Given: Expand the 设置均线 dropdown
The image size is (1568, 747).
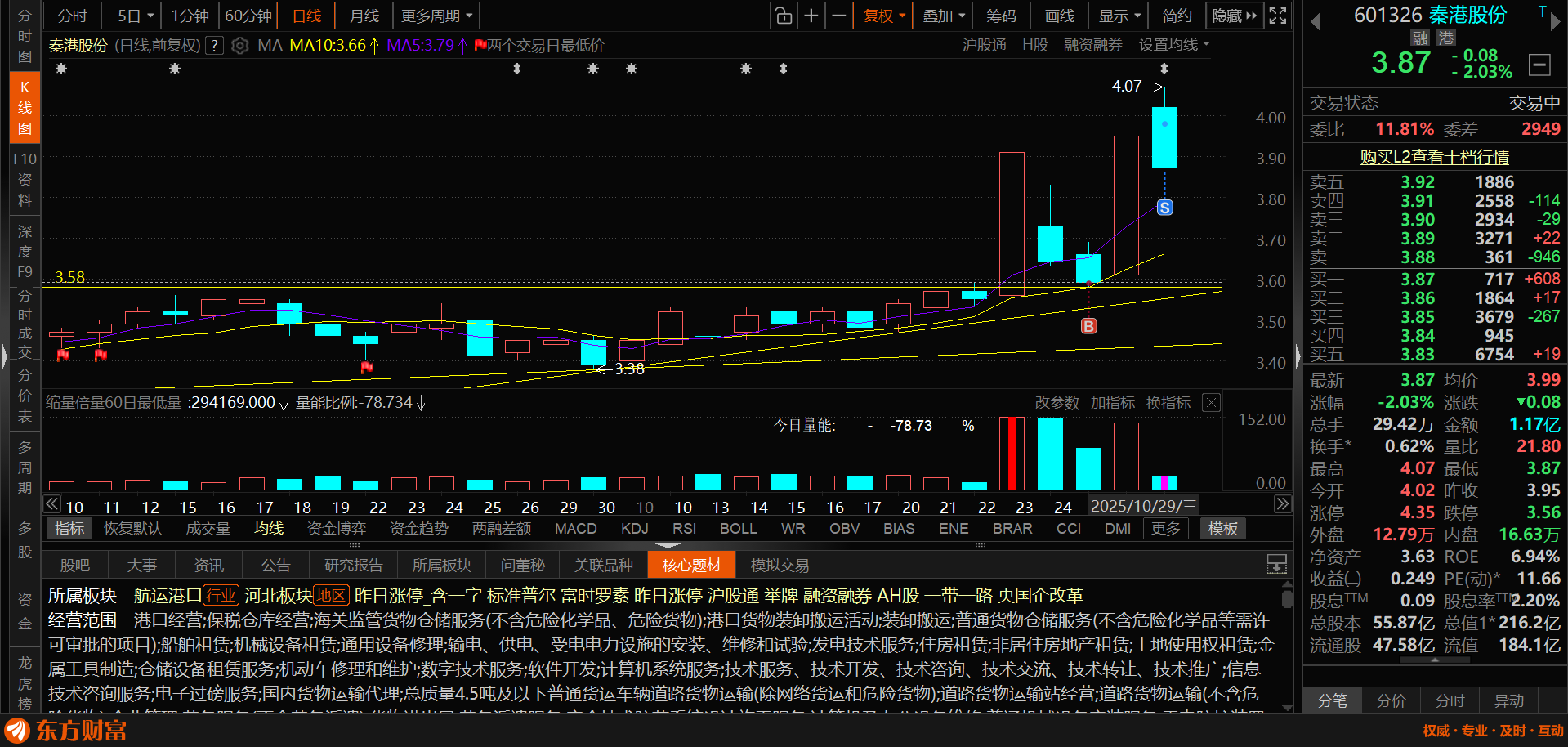Looking at the screenshot, I should click(1174, 46).
